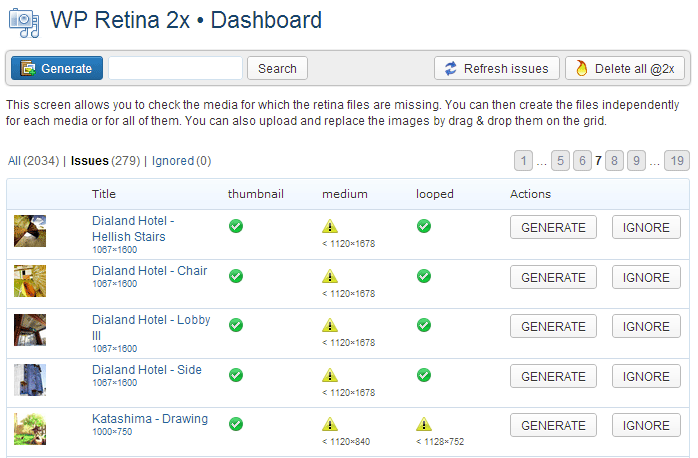698x458 pixels.
Task: Click the thumbnail green check for Katashima Drawing
Action: click(236, 424)
